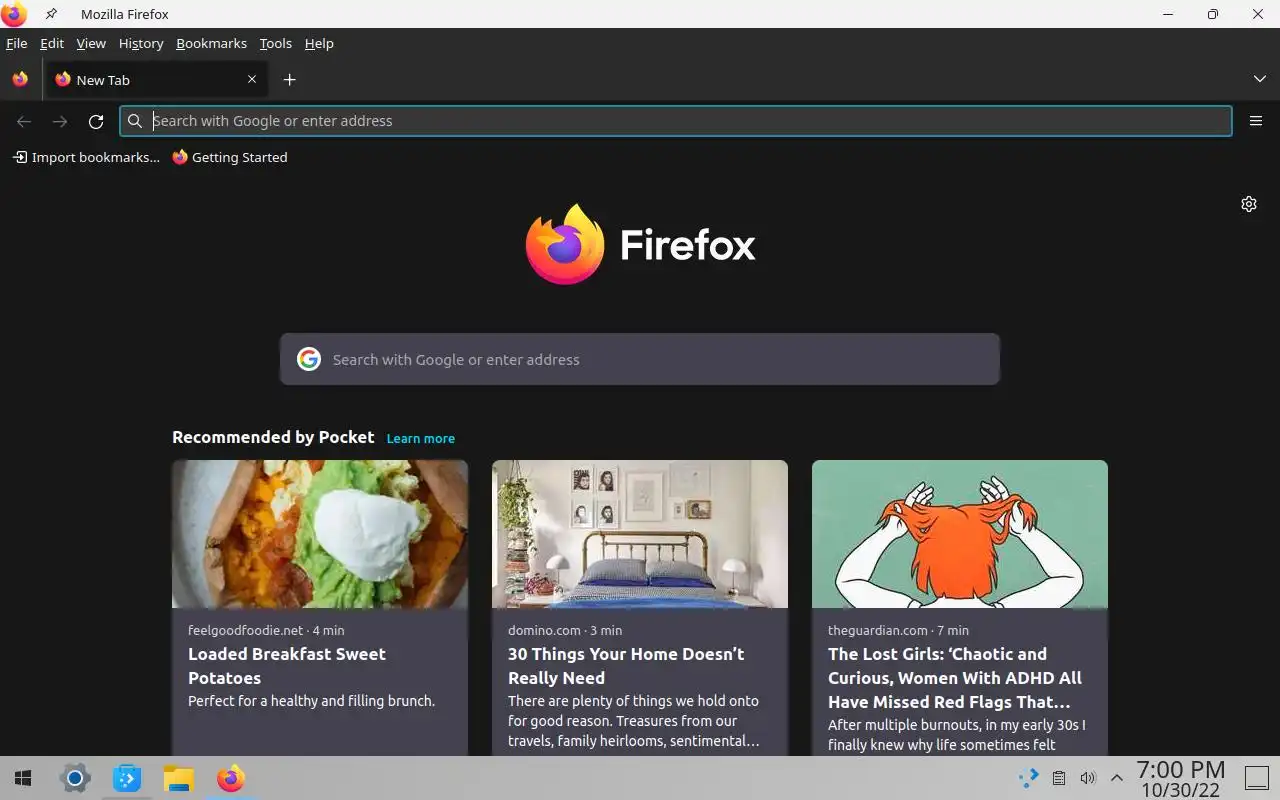Click the magnifier icon in address bar

[x=135, y=121]
